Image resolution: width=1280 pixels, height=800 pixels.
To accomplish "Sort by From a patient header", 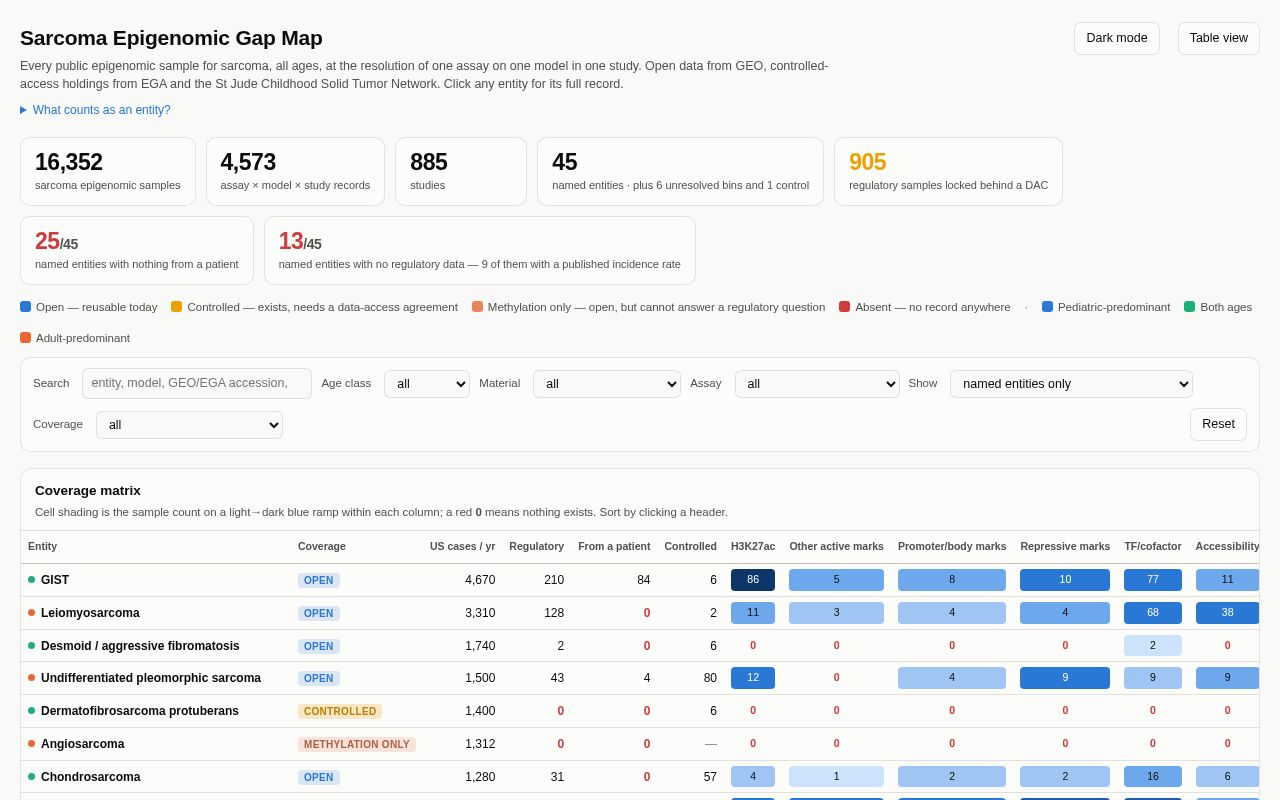I will (x=614, y=546).
